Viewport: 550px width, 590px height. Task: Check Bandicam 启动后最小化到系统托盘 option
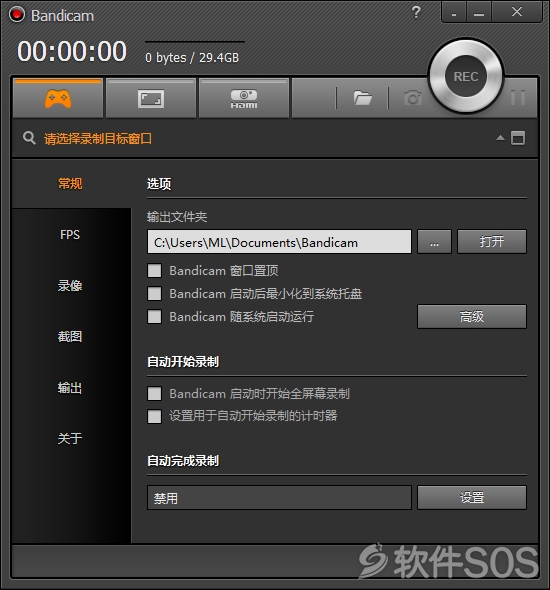coord(154,293)
